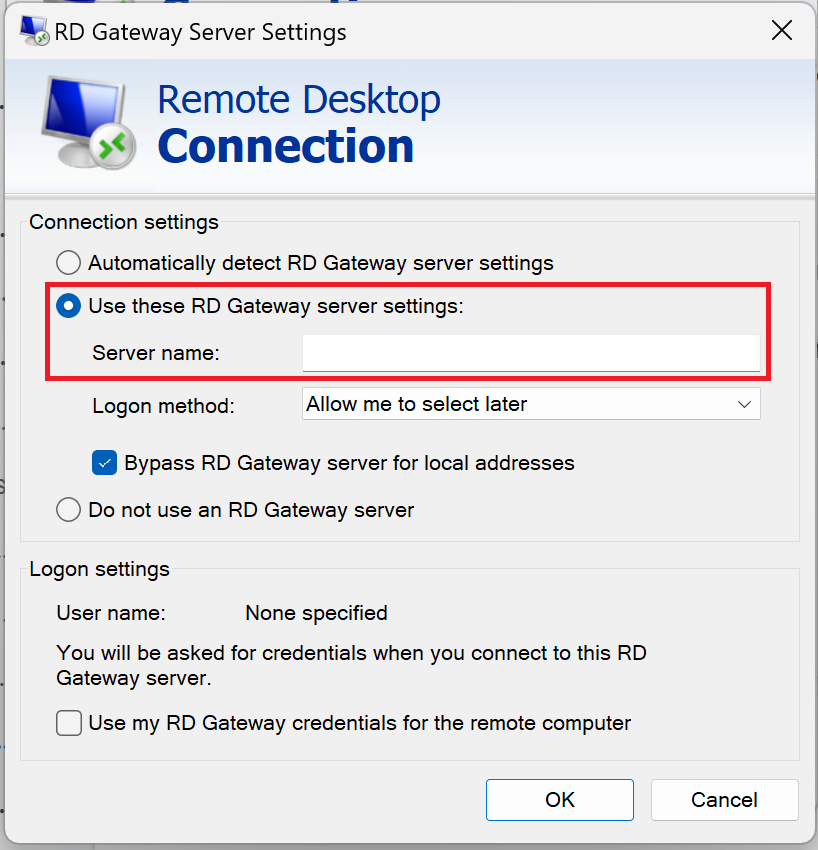Screen dimensions: 818x850
Task: Close the RD Gateway Server Settings dialog
Action: (x=782, y=31)
